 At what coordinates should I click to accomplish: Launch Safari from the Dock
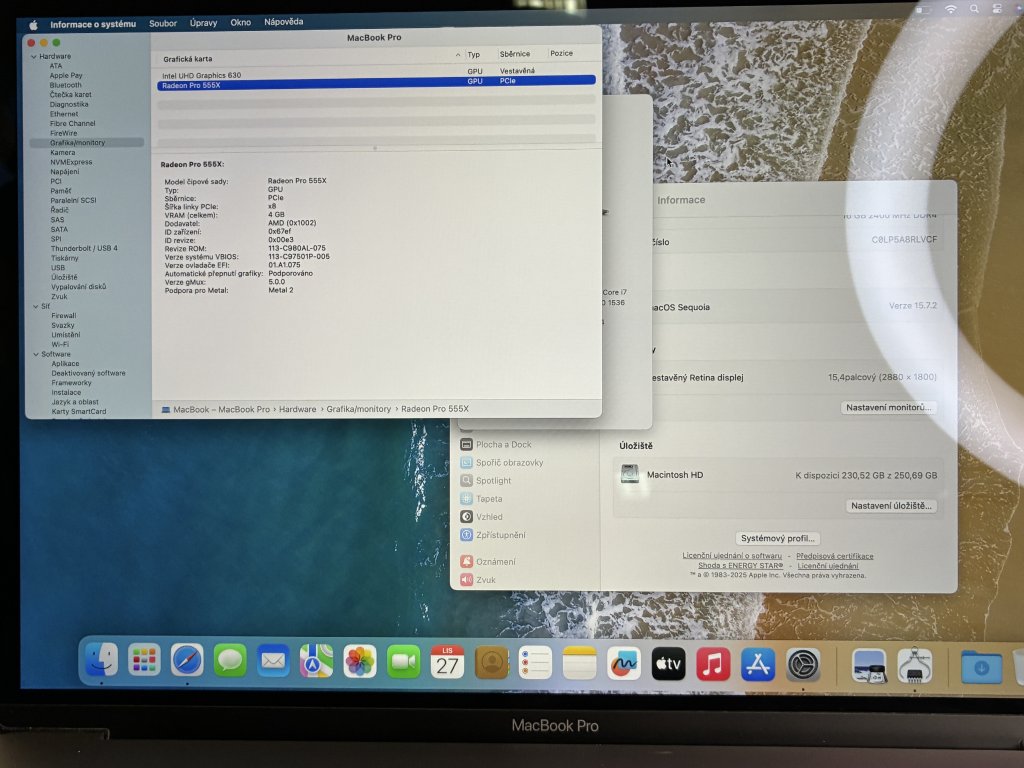pyautogui.click(x=187, y=661)
